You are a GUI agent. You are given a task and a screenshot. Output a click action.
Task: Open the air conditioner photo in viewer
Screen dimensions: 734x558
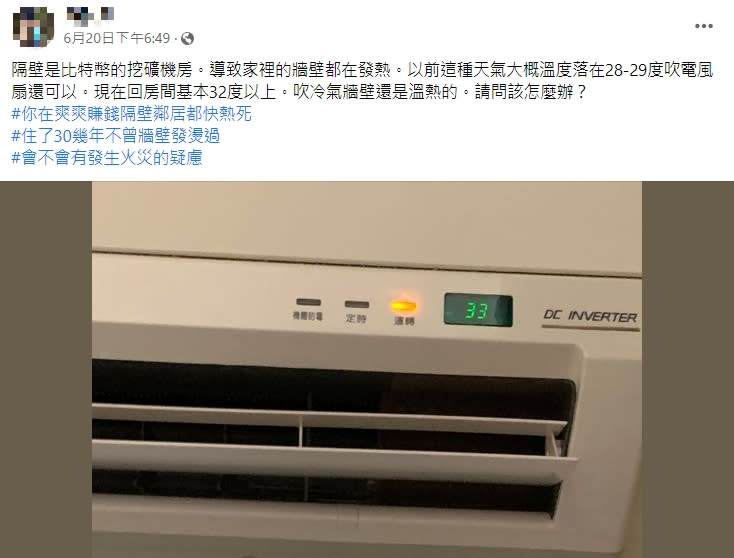coord(367,369)
